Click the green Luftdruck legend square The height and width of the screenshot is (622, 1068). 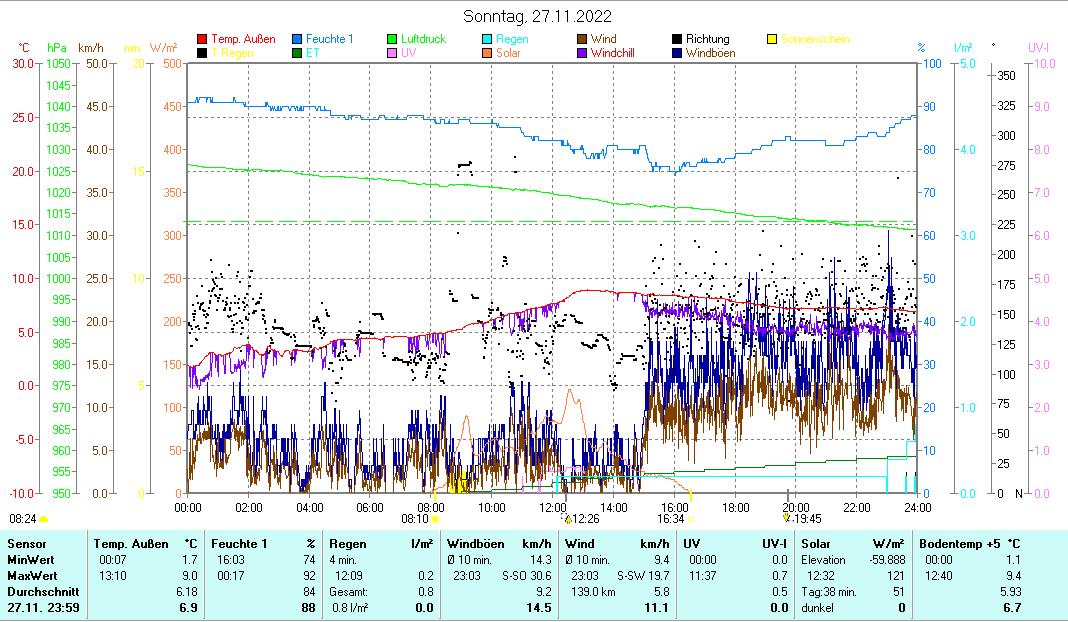click(392, 40)
